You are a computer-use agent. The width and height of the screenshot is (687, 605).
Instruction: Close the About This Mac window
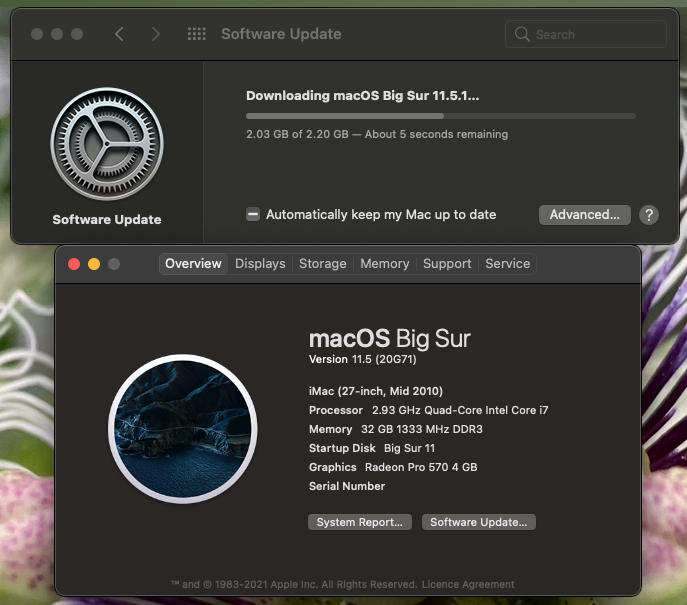click(x=74, y=264)
